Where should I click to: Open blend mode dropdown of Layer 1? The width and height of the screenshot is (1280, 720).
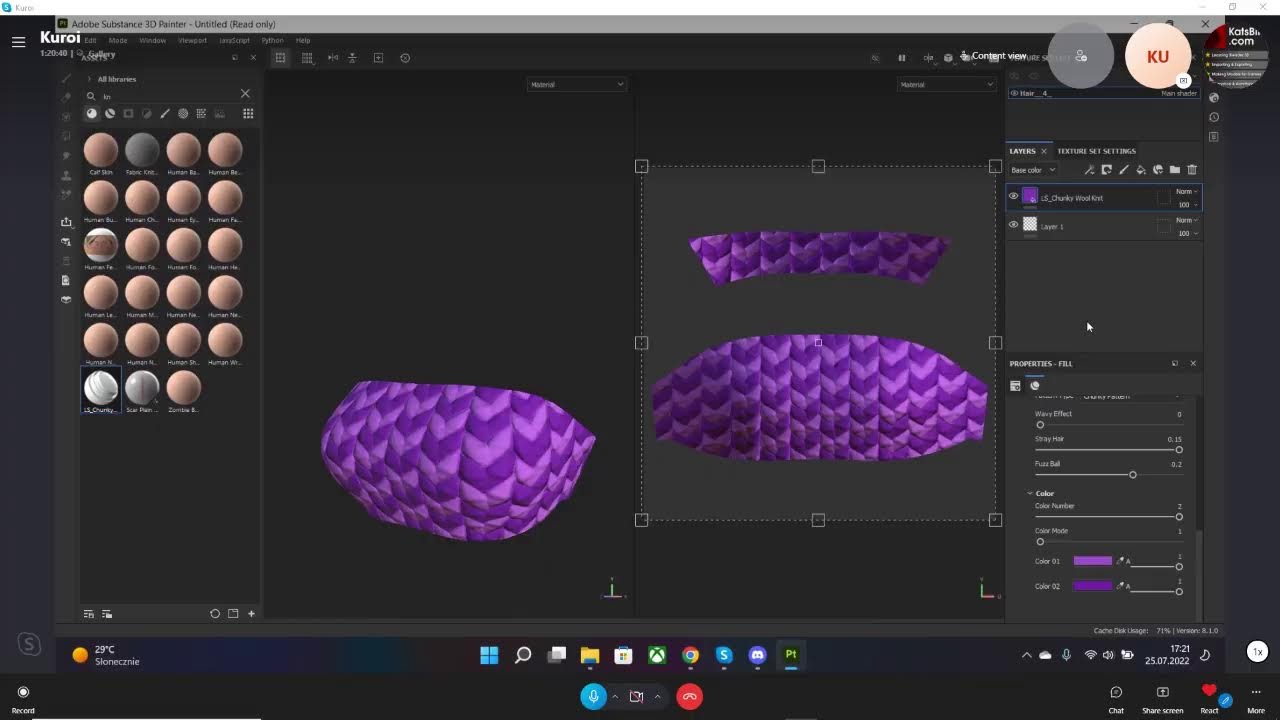point(1187,220)
